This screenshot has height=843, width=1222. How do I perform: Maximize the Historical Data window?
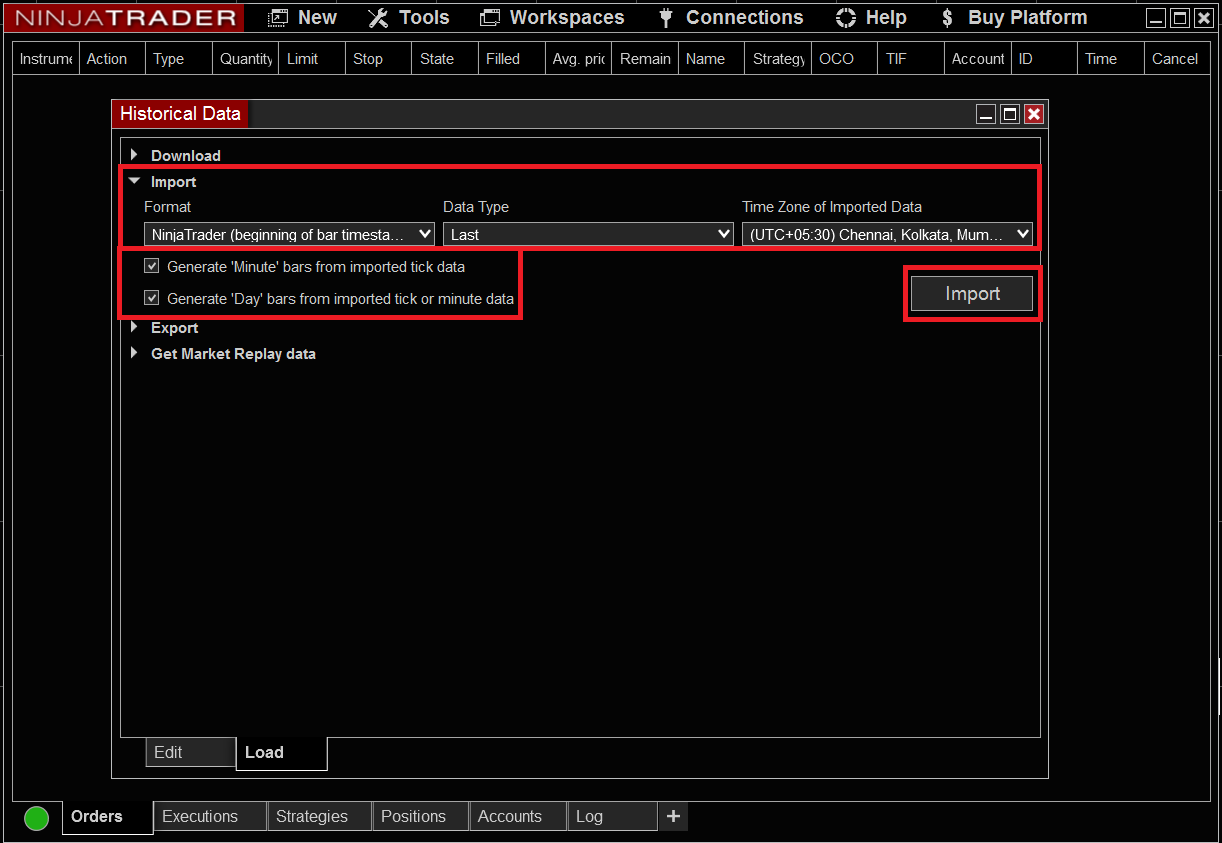[x=1010, y=114]
